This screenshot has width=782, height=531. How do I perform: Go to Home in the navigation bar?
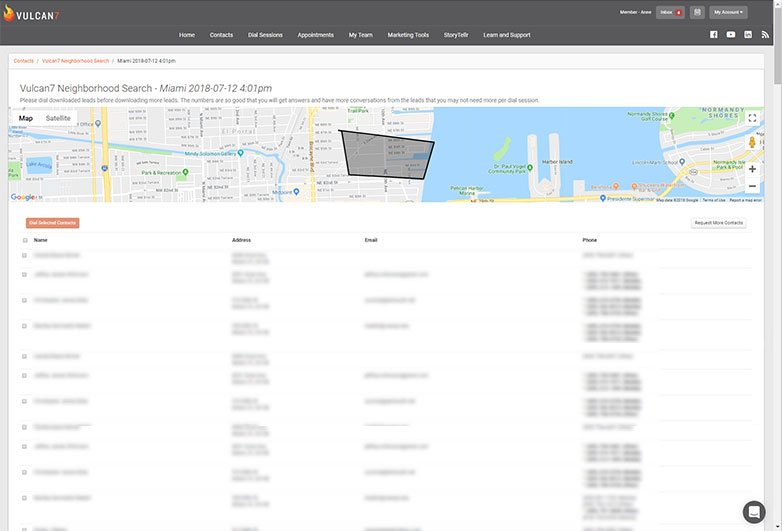point(187,35)
